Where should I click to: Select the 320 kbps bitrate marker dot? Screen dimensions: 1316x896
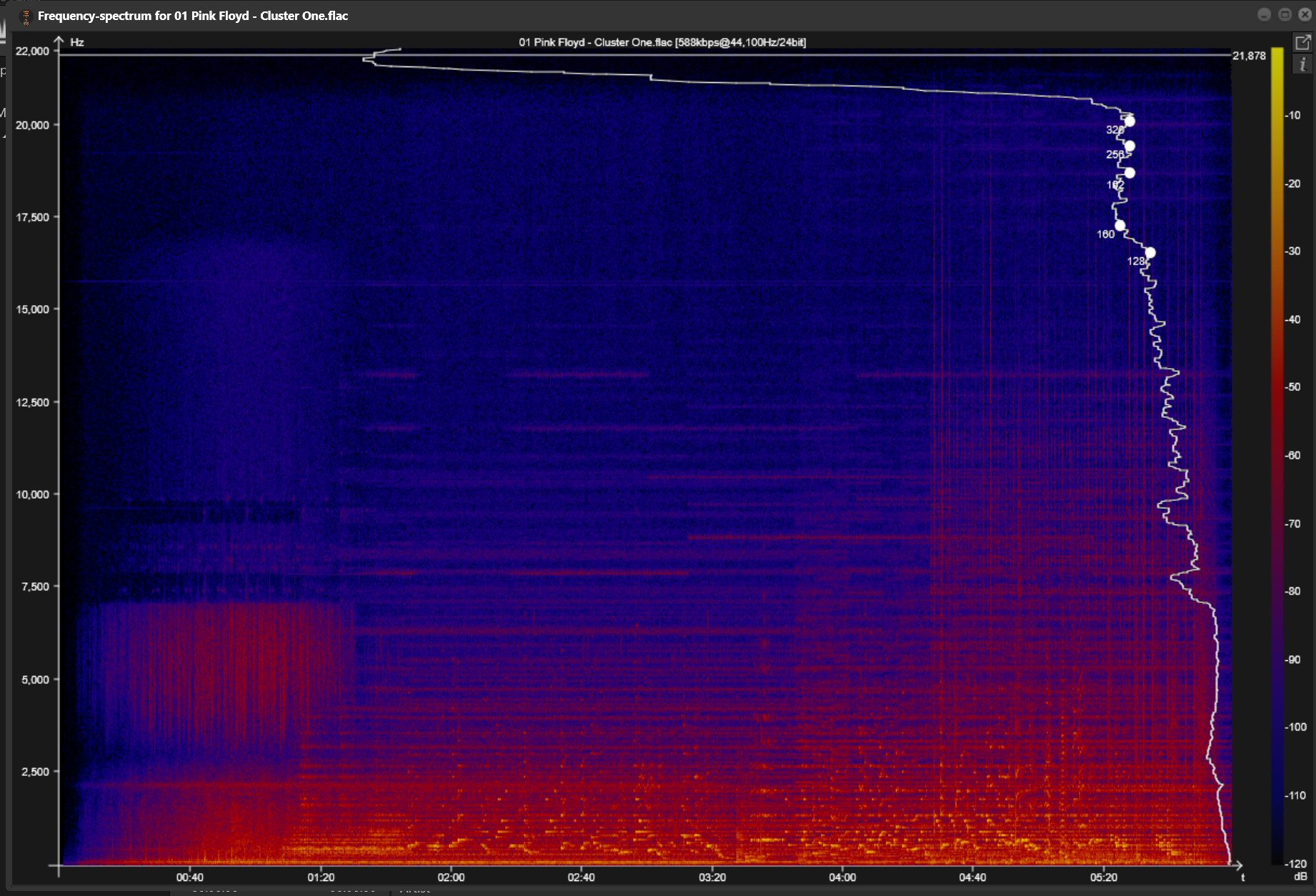point(1130,121)
